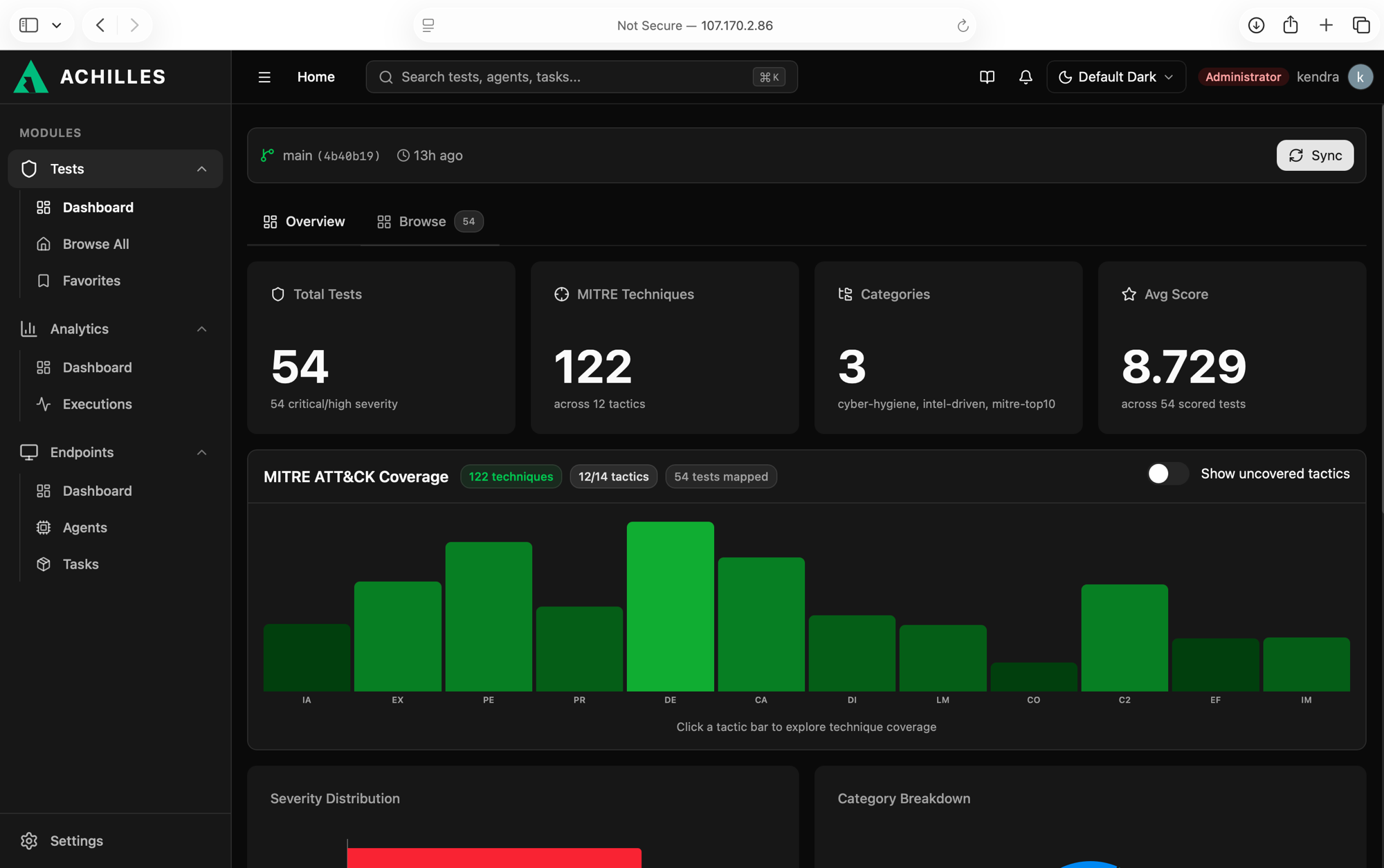The image size is (1384, 868).
Task: Open notifications bell icon
Action: point(1026,77)
